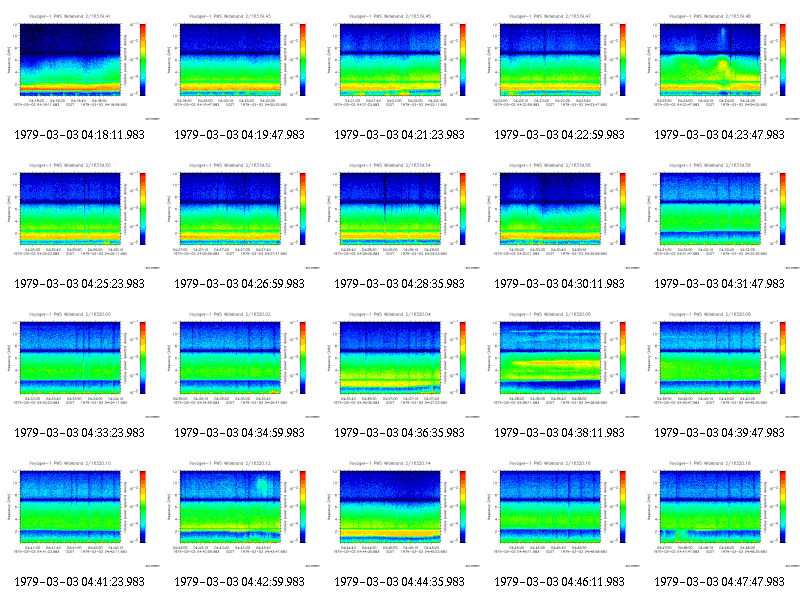This screenshot has width=800, height=596.
Task: Open the 04:44:35.983 spectrogram thumbnail
Action: pos(400,514)
